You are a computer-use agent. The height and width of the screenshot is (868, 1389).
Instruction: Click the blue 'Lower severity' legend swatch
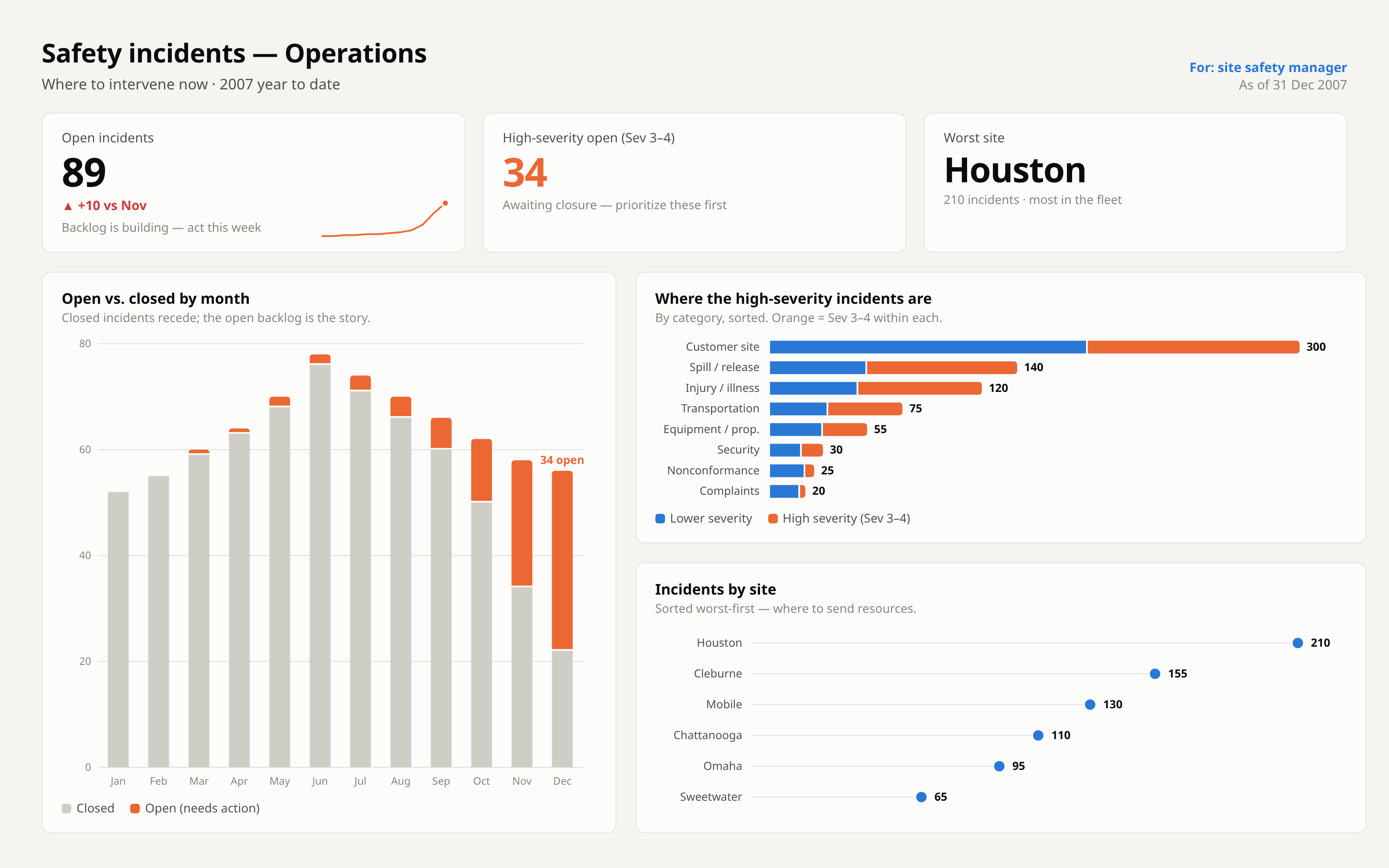[660, 518]
